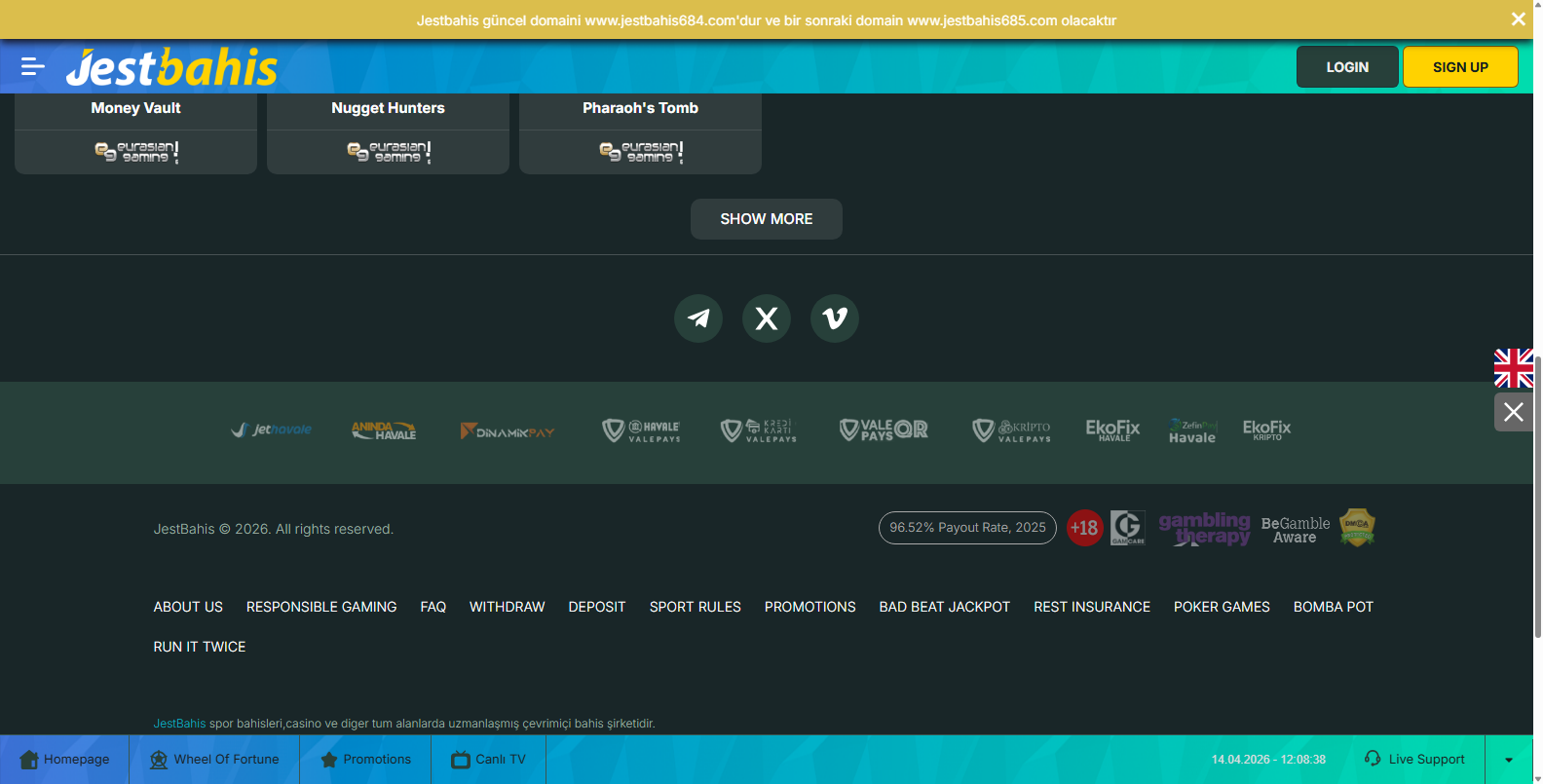This screenshot has width=1543, height=784.
Task: Click the Live Support headset icon
Action: pos(1373,759)
